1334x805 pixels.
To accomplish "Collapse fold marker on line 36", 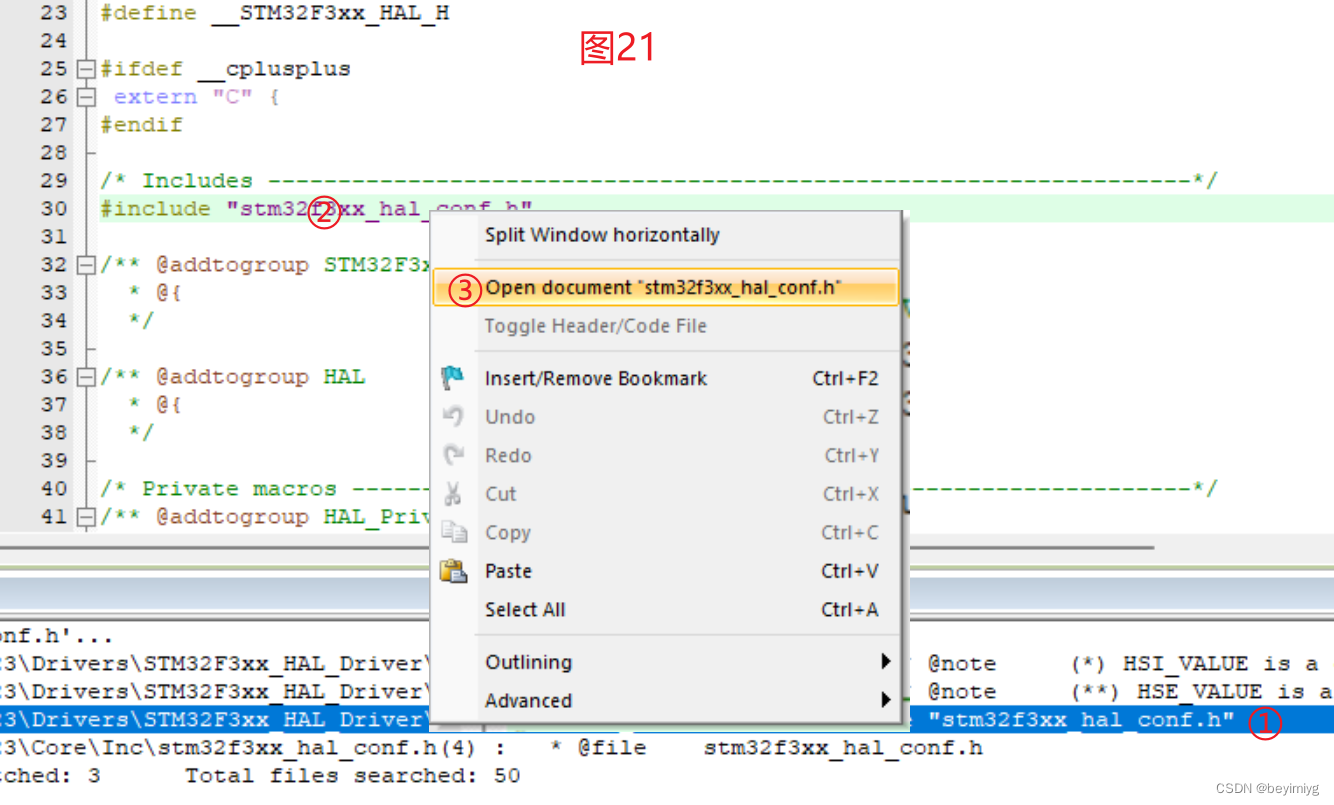I will pos(85,377).
